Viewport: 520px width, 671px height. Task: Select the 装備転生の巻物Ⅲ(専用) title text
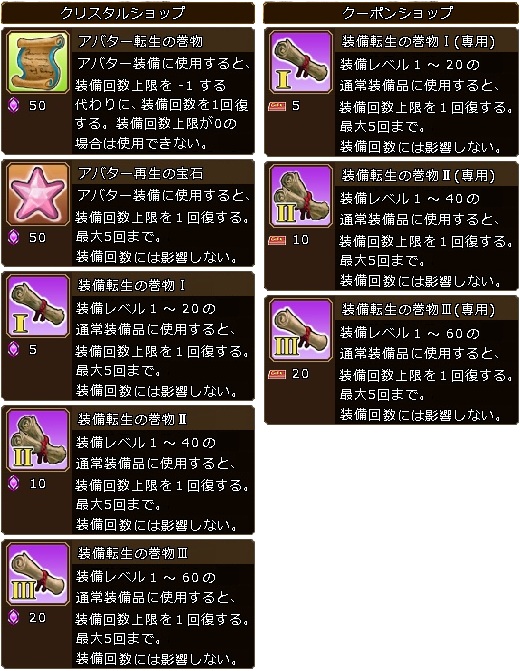point(418,309)
